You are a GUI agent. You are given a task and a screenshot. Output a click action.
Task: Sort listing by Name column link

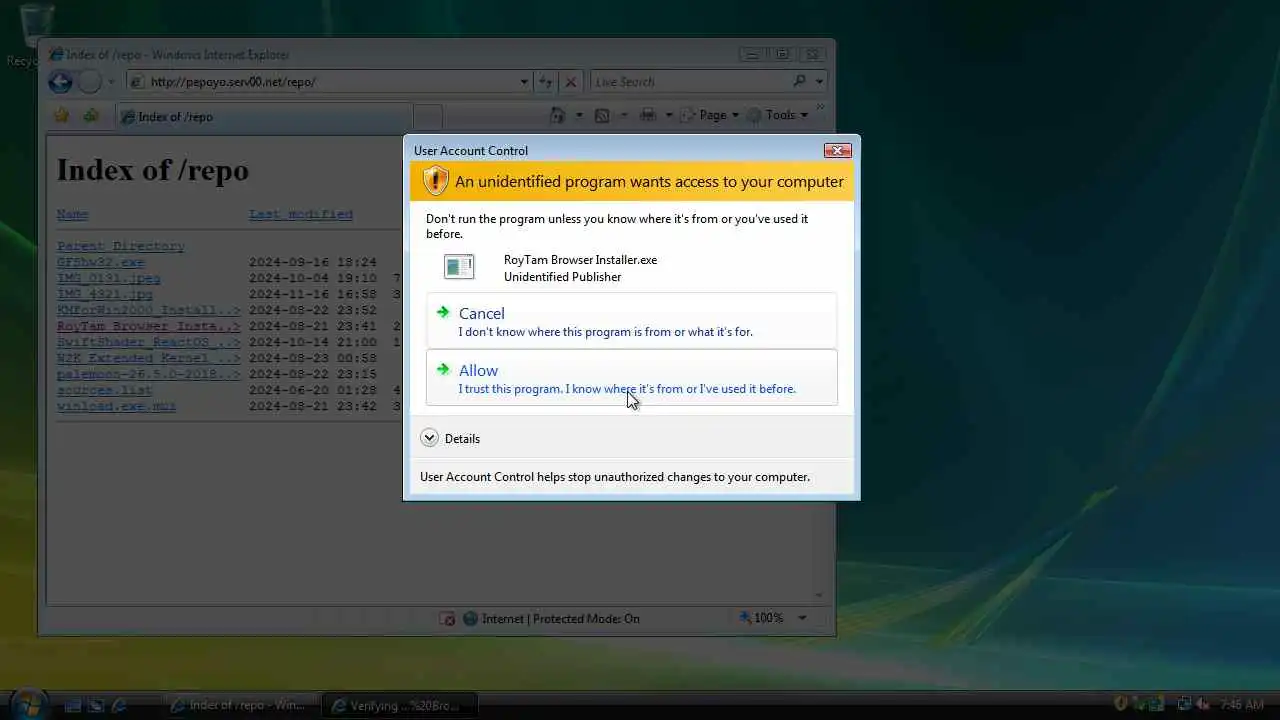[72, 214]
